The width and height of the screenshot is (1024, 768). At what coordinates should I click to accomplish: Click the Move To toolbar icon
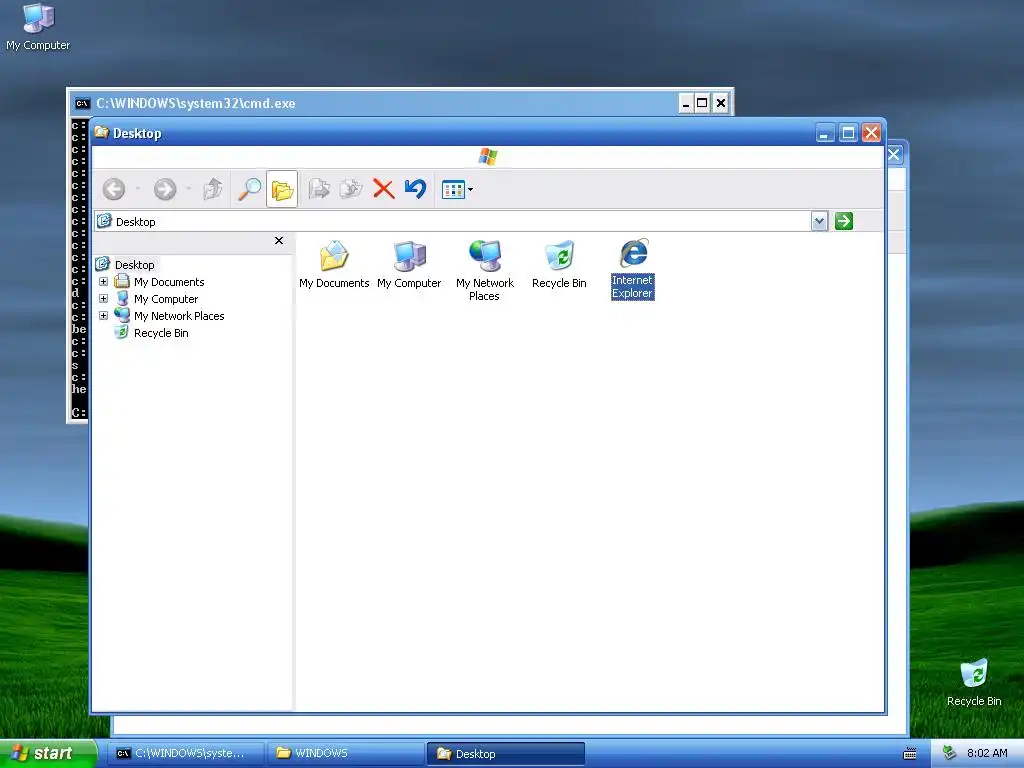coord(319,189)
